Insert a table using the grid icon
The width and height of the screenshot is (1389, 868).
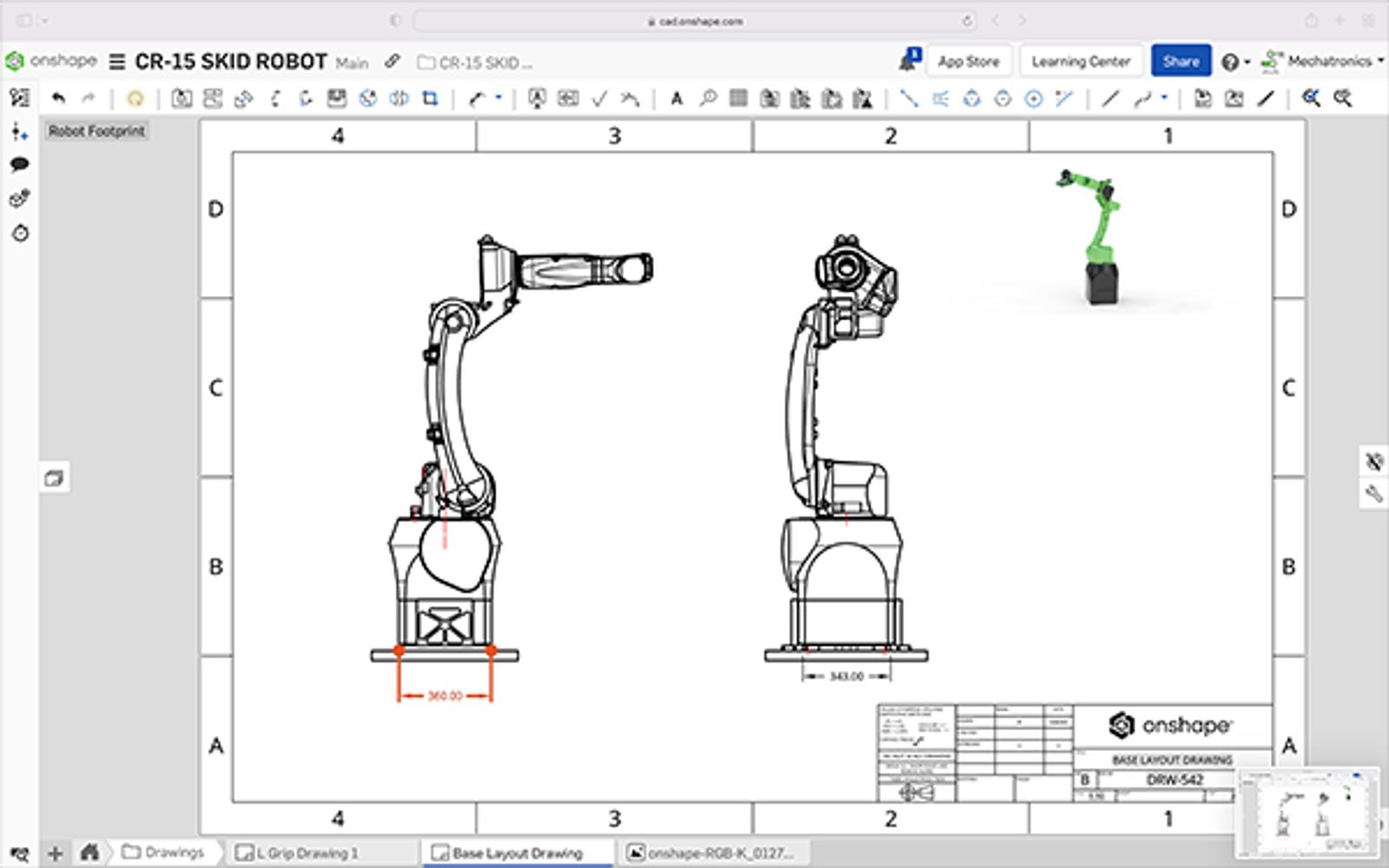(x=738, y=98)
